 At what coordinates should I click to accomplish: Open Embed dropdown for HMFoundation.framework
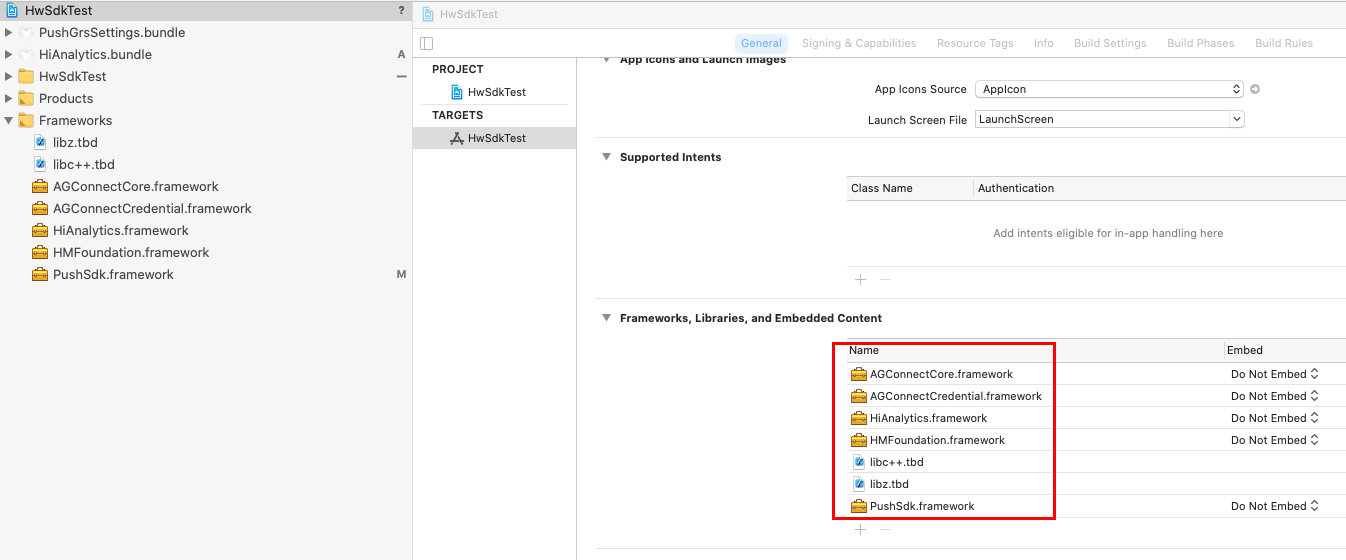(x=1275, y=440)
